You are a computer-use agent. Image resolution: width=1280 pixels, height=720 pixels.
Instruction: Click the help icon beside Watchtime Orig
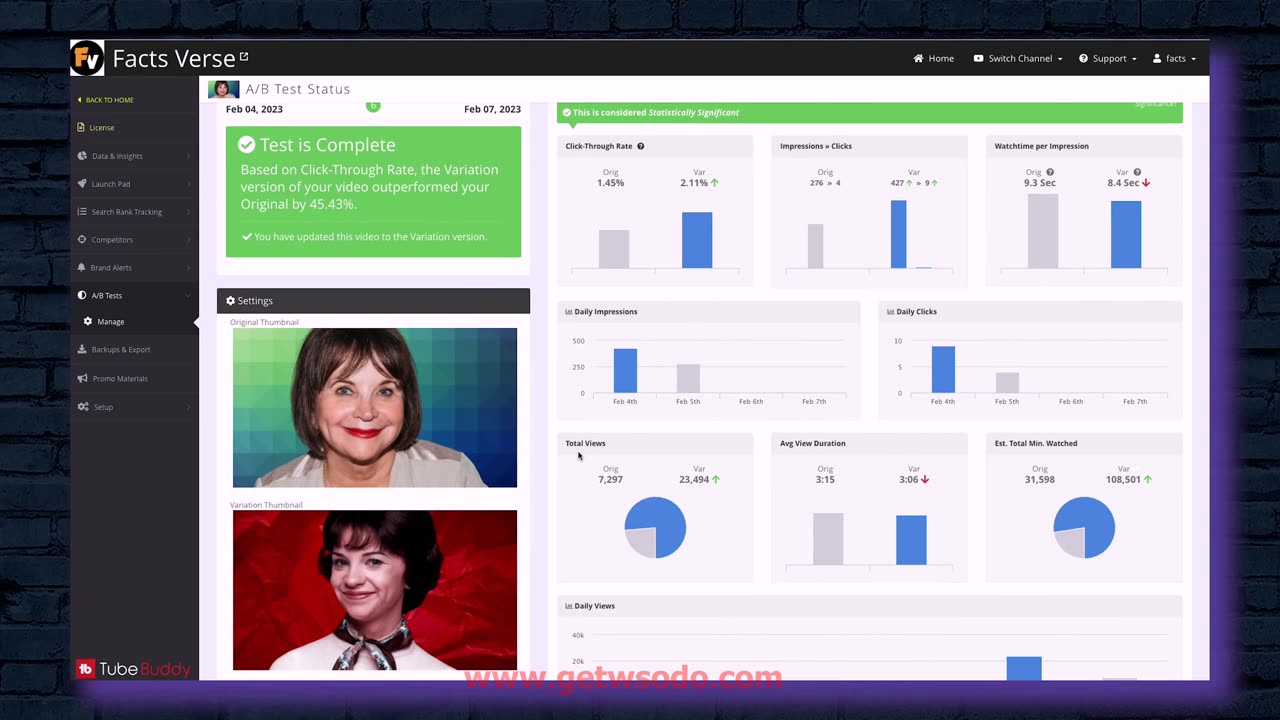click(1049, 172)
